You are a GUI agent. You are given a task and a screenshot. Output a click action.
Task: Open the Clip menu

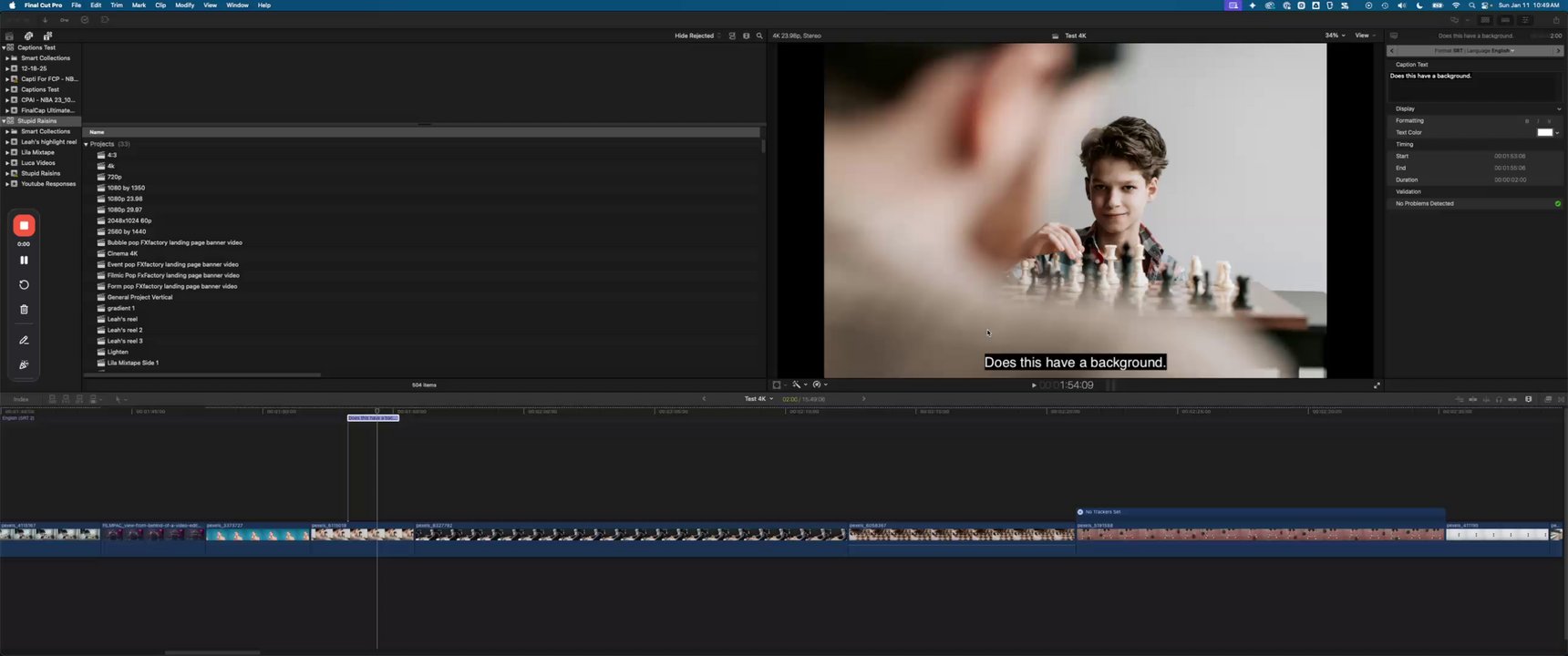(160, 5)
